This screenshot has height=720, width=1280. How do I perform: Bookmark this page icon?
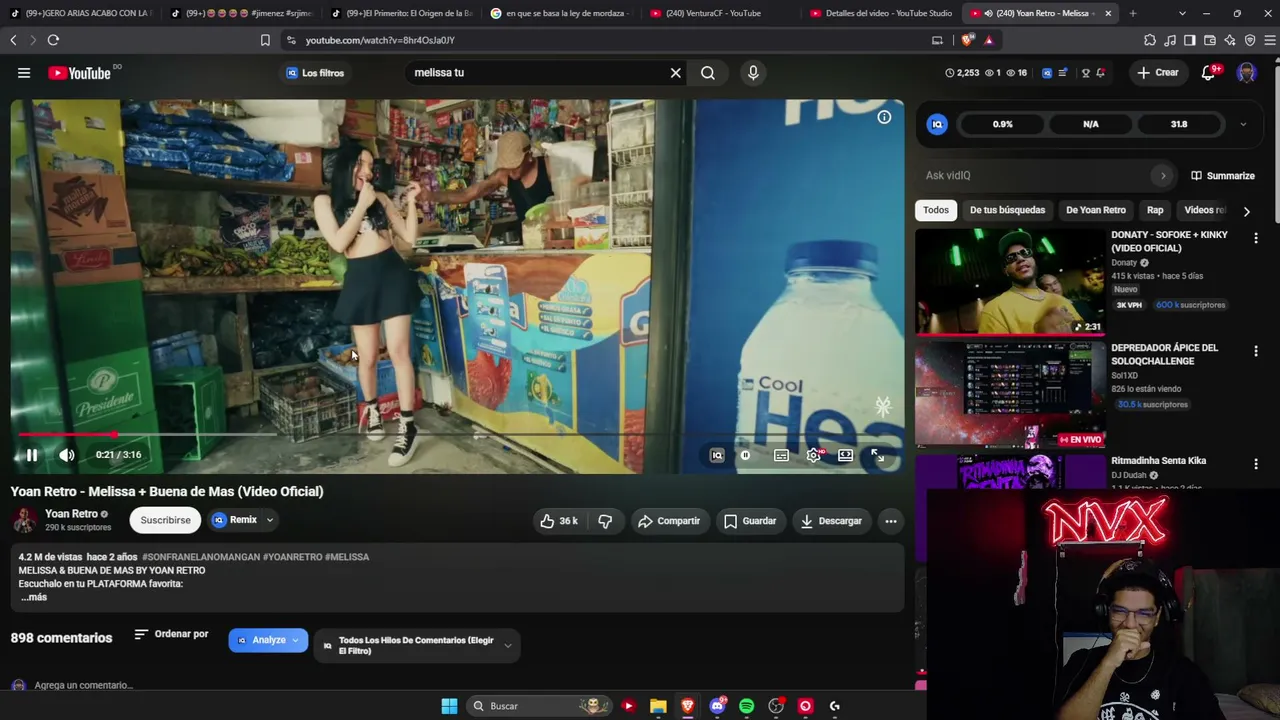[x=265, y=40]
